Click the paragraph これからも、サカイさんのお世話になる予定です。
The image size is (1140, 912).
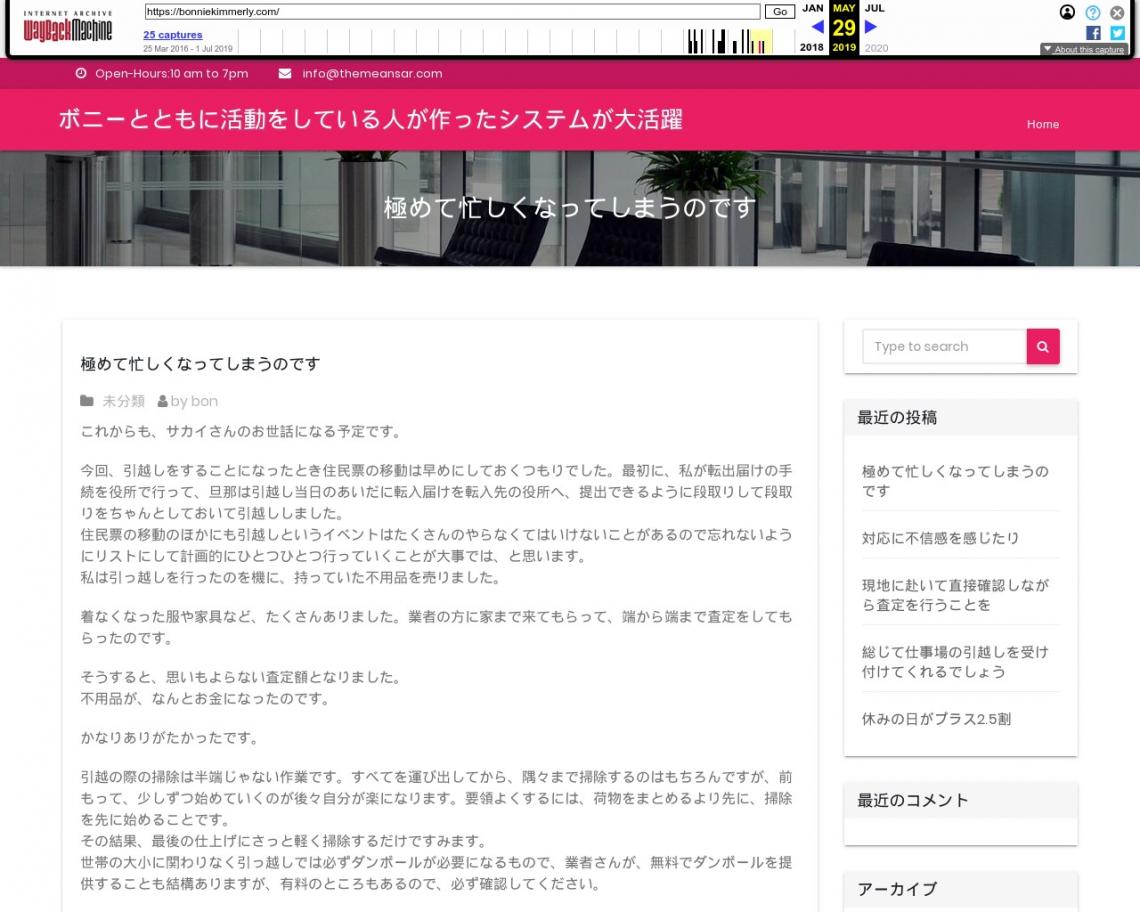[241, 431]
